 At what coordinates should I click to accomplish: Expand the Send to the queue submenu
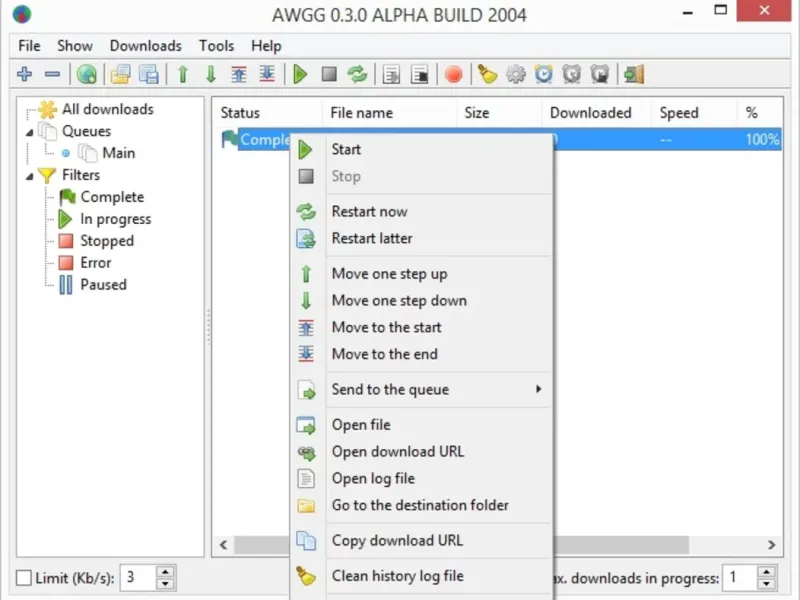point(421,390)
